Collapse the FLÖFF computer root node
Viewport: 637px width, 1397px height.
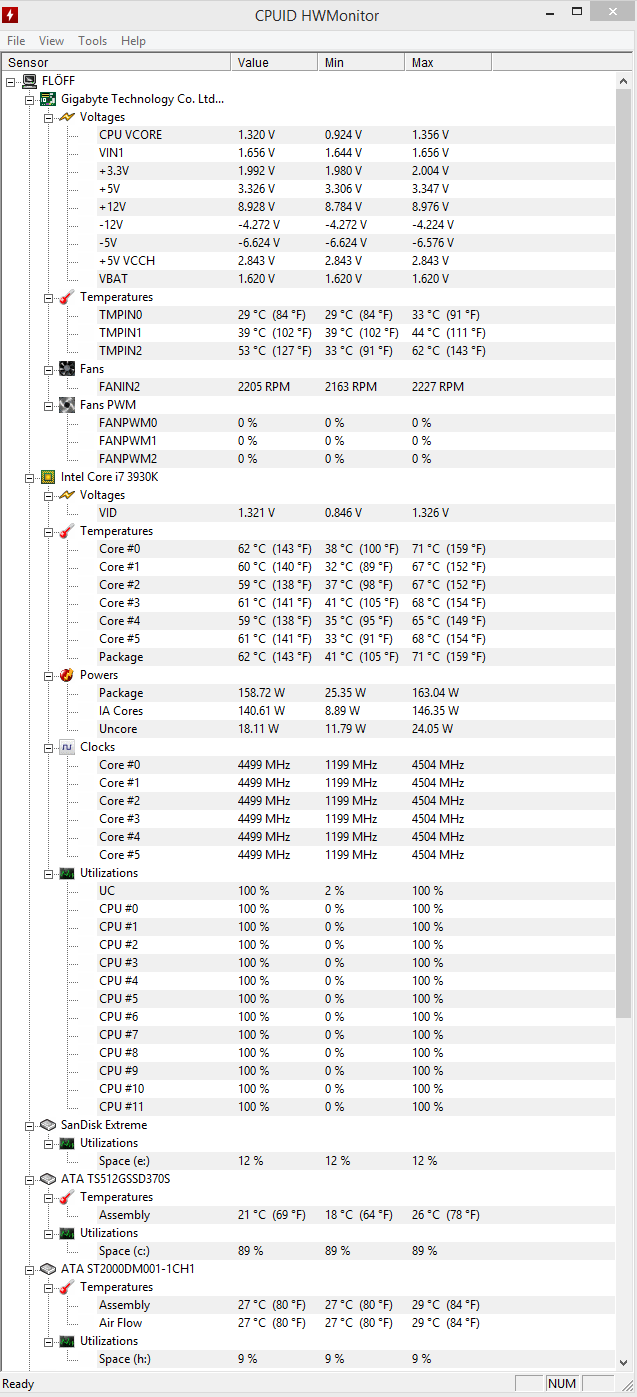click(11, 81)
